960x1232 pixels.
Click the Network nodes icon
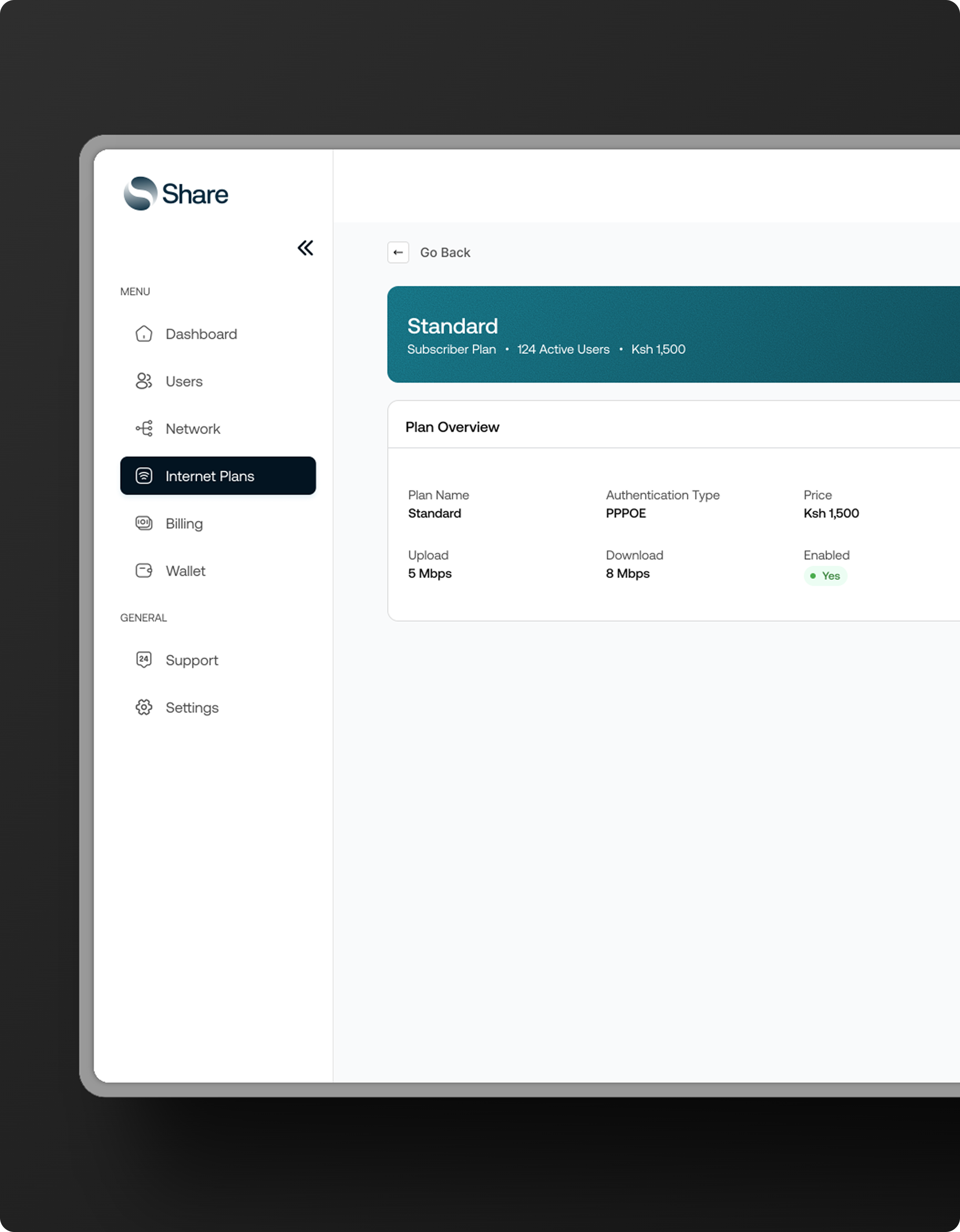(x=144, y=429)
